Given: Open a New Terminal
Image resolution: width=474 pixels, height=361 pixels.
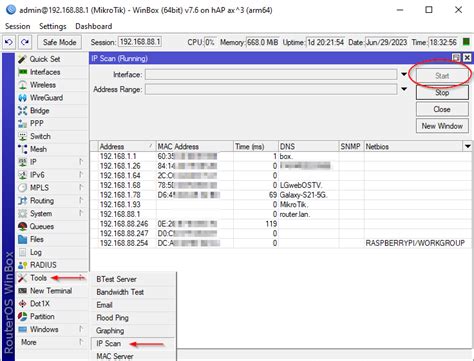Looking at the screenshot, I should pyautogui.click(x=51, y=291).
